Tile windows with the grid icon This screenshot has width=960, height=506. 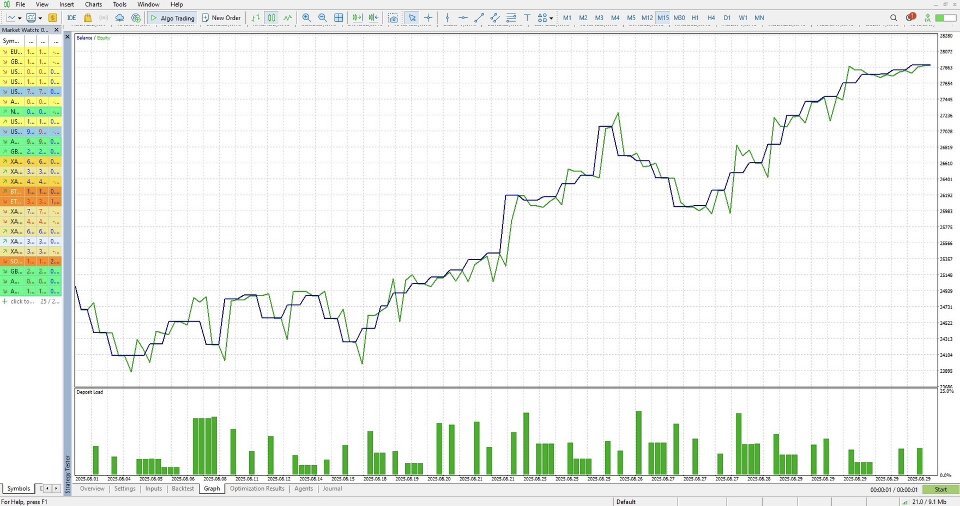[338, 18]
